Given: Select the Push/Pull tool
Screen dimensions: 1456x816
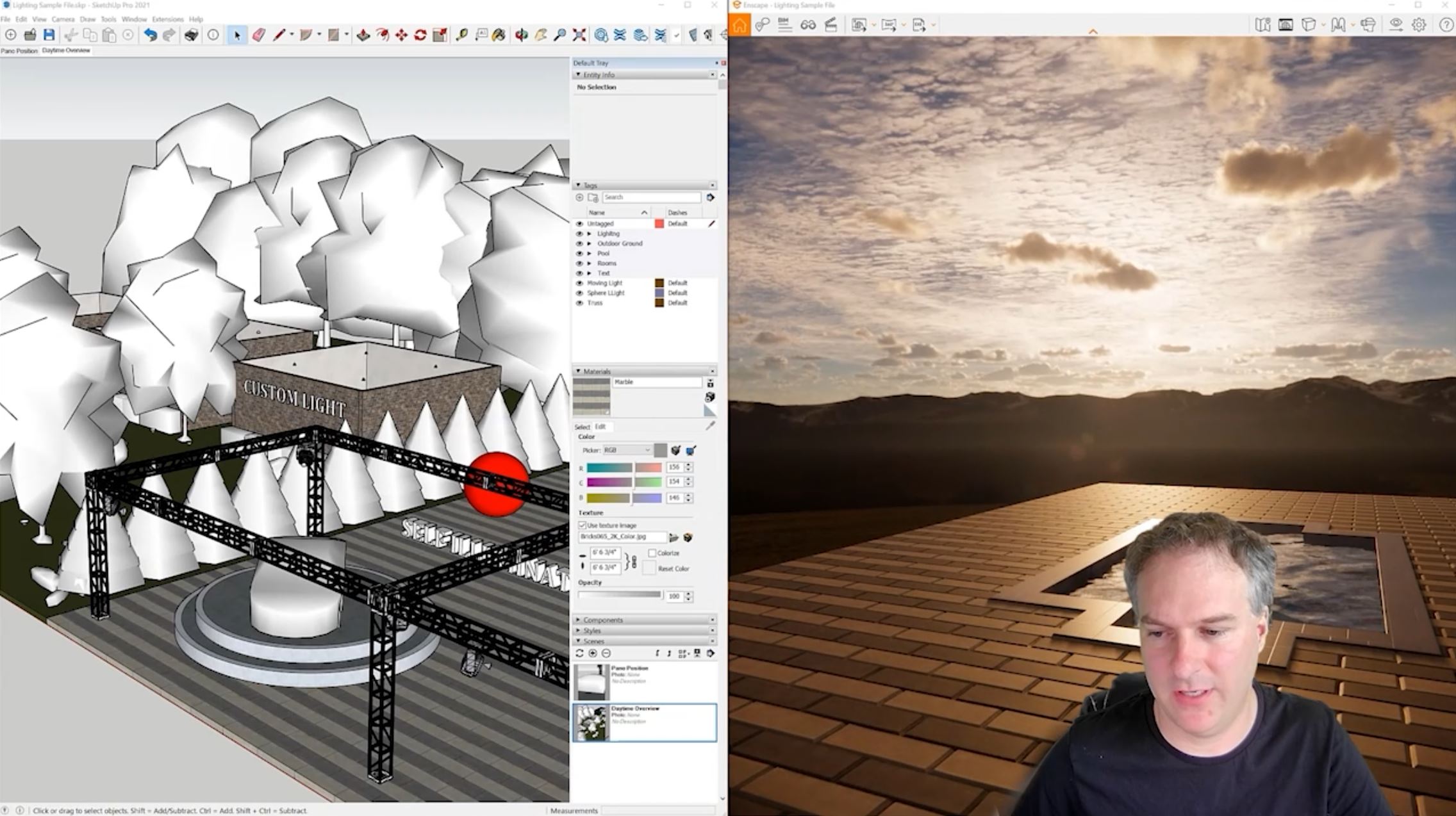Looking at the screenshot, I should (x=363, y=36).
